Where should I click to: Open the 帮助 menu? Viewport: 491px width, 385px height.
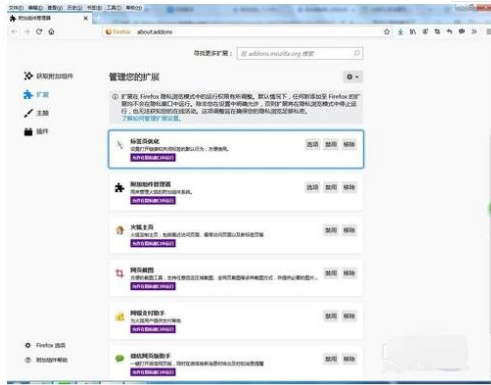pyautogui.click(x=134, y=7)
